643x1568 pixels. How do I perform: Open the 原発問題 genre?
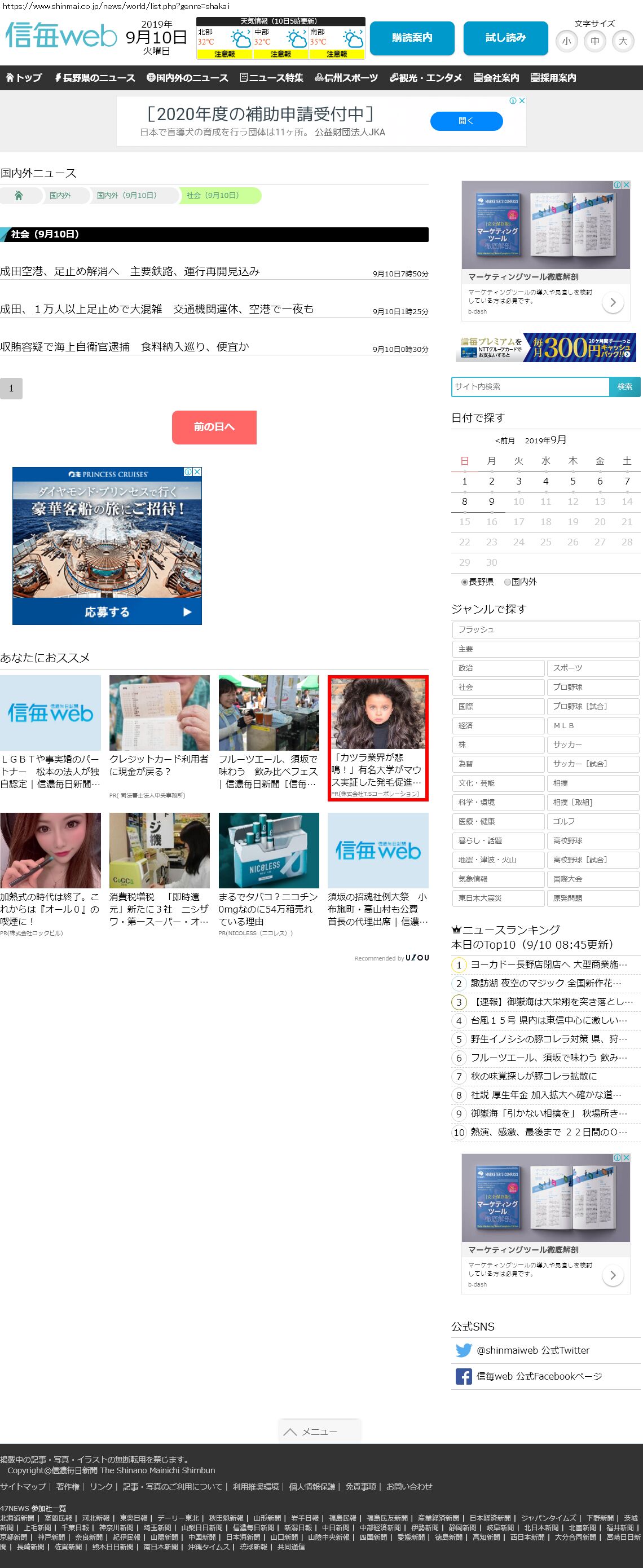[593, 898]
